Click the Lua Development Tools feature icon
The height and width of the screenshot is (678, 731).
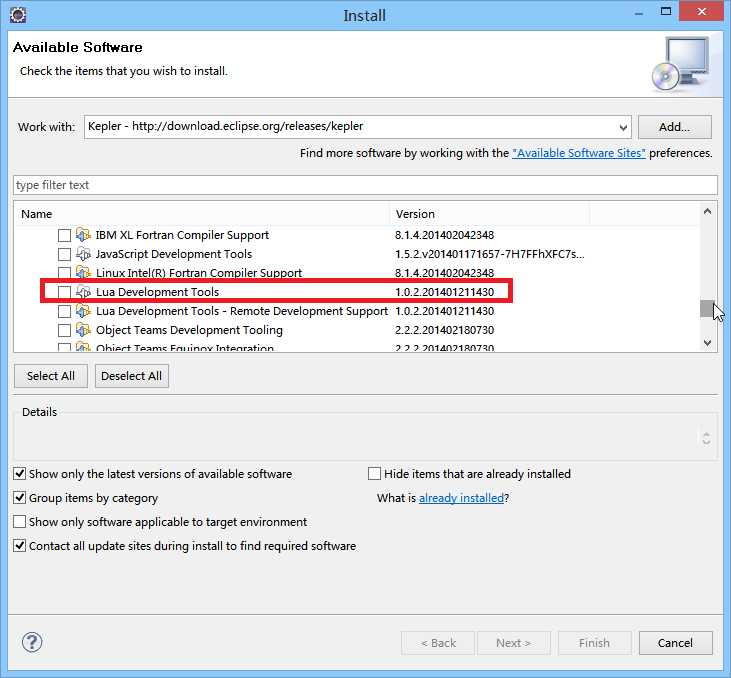pos(83,292)
